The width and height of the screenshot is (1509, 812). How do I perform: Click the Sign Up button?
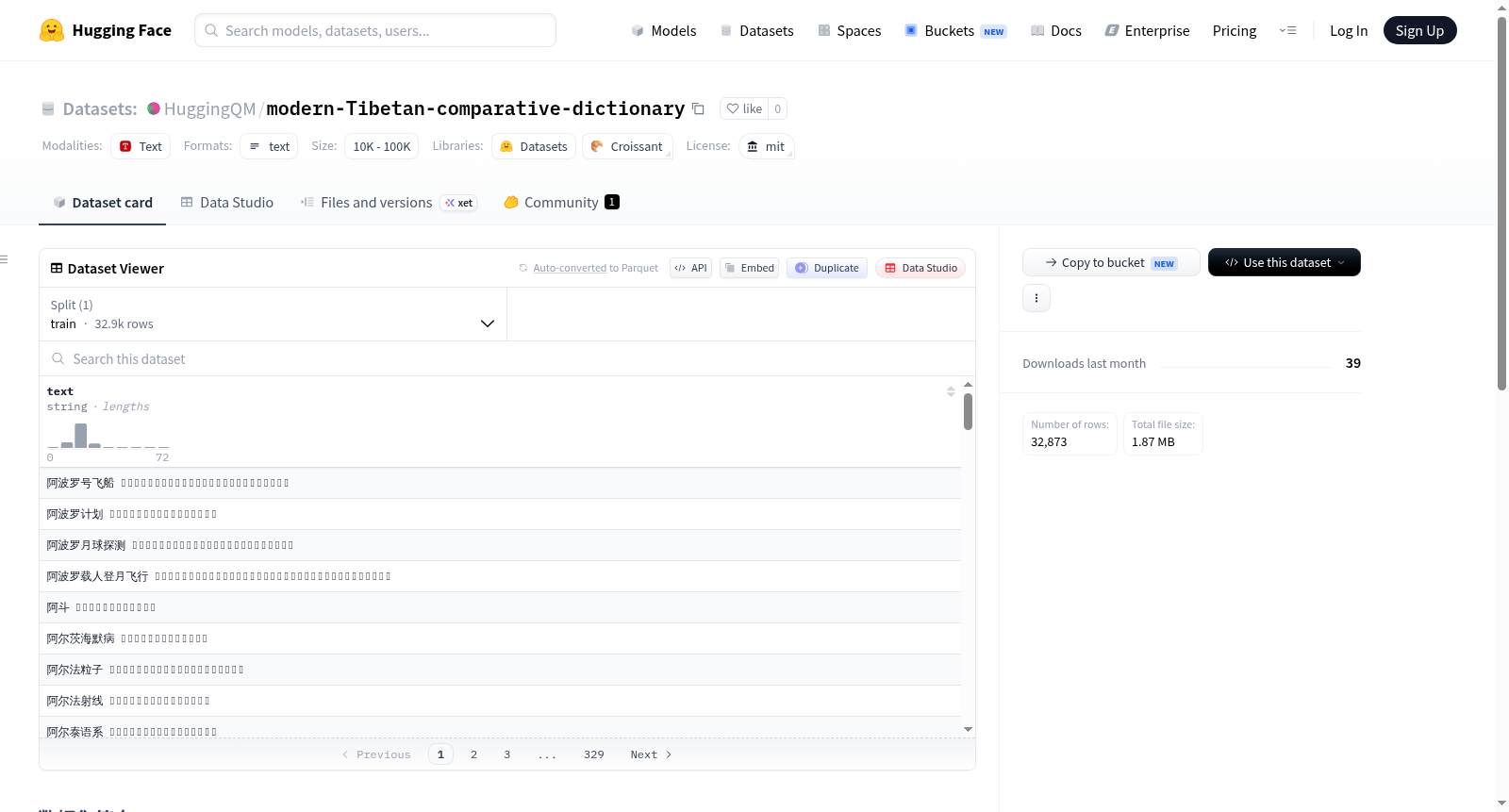pos(1419,30)
